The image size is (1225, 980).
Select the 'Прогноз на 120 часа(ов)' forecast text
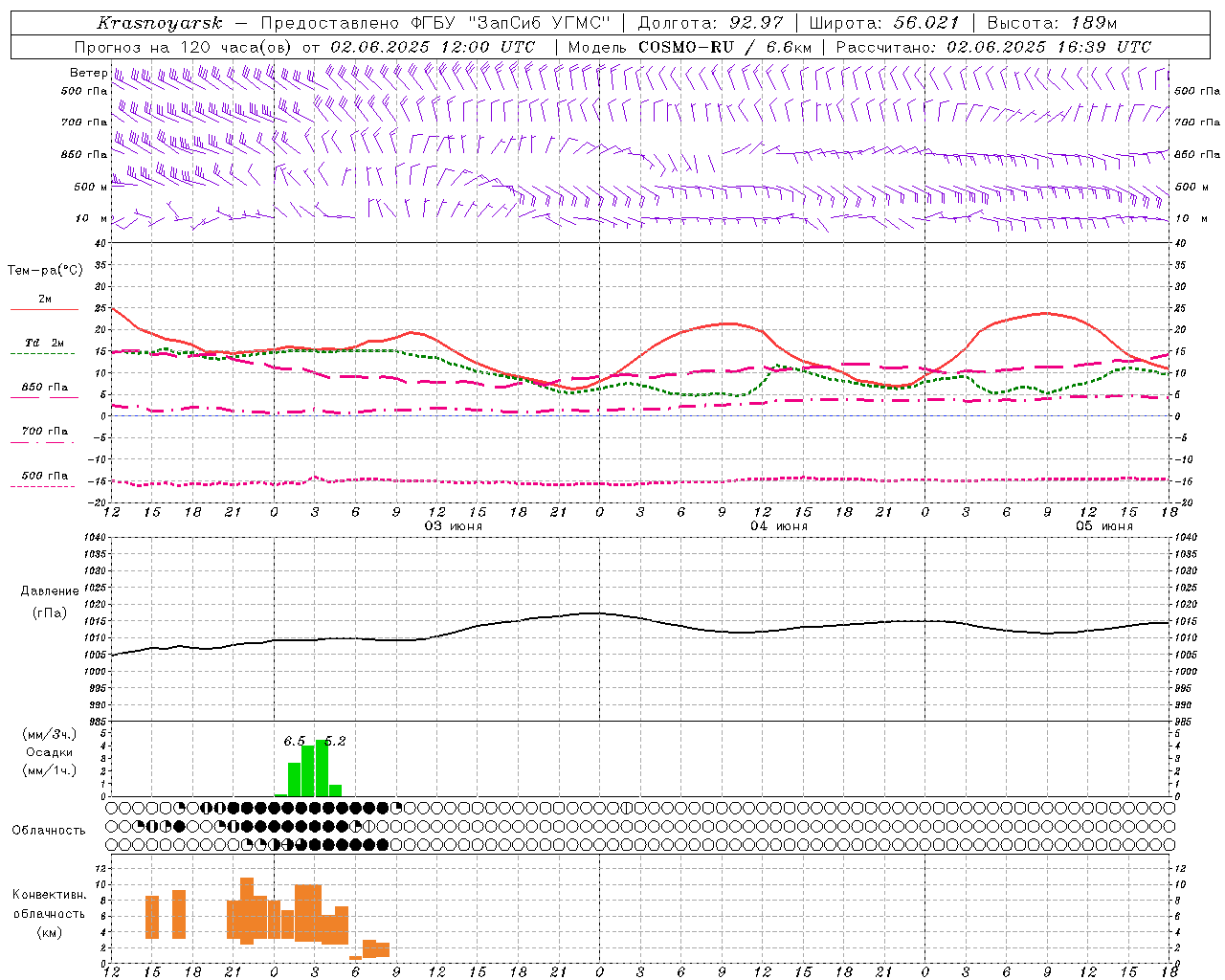tap(184, 47)
